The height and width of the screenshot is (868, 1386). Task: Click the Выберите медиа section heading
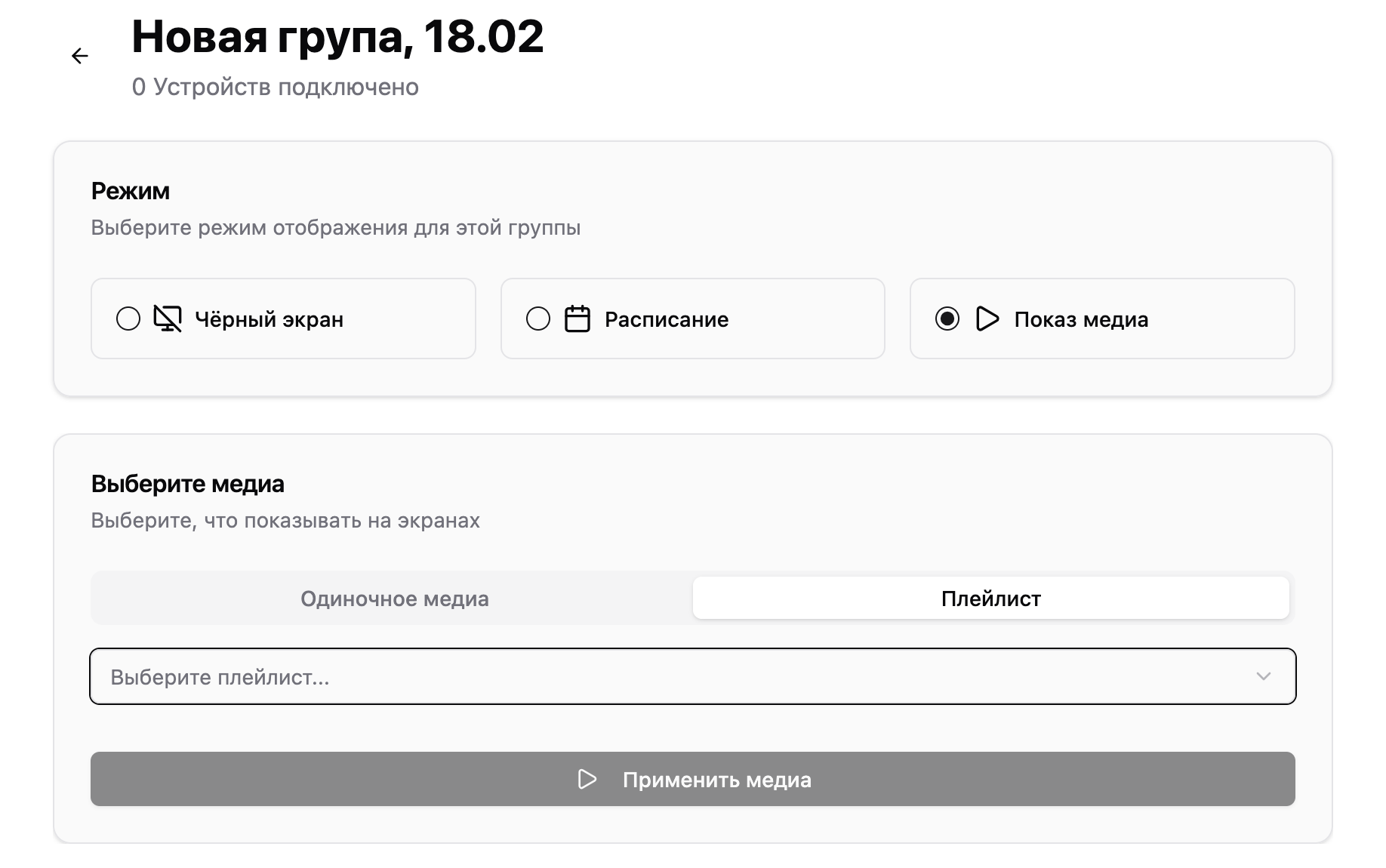tap(187, 484)
